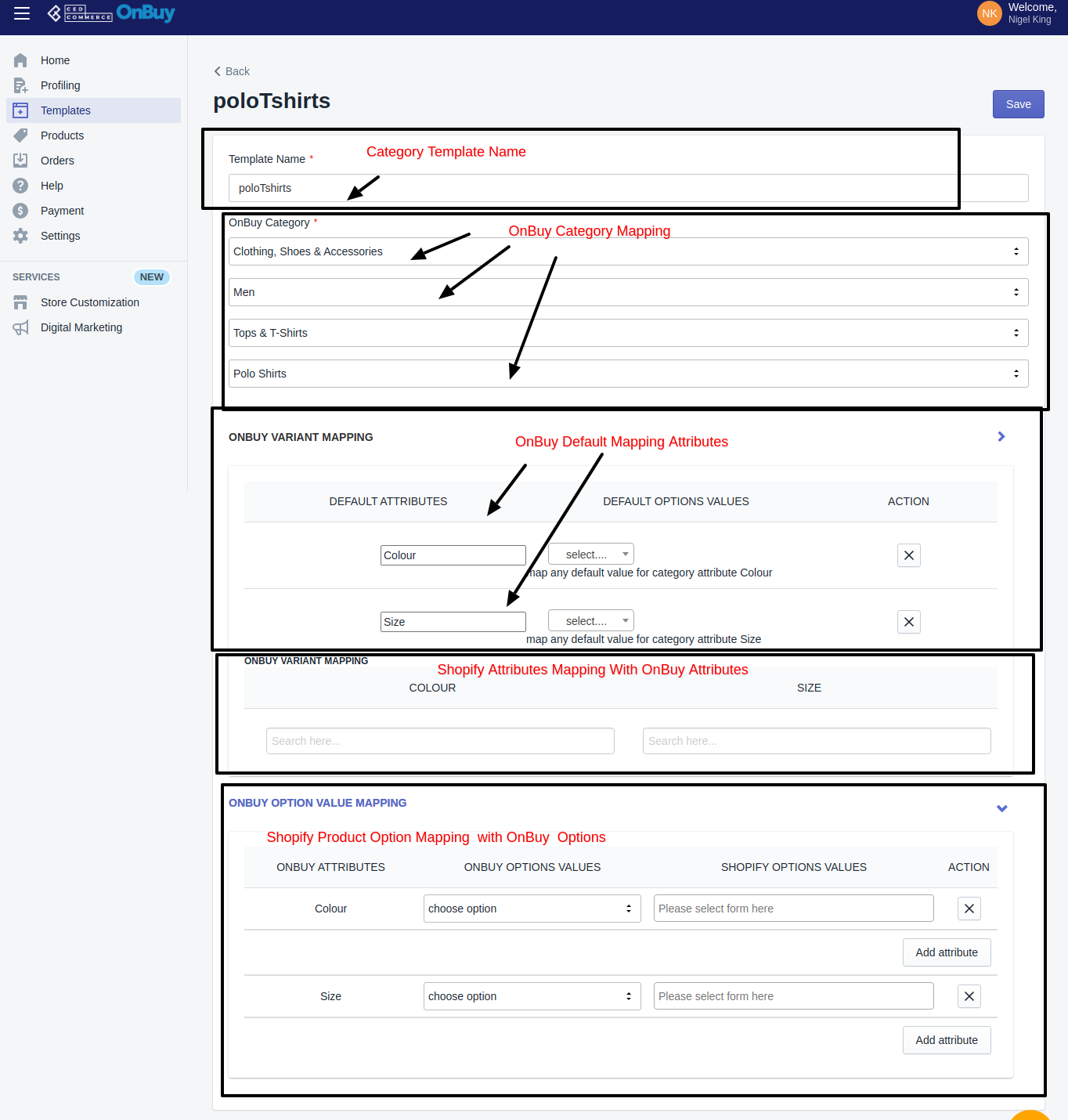Image resolution: width=1068 pixels, height=1120 pixels.
Task: Open the Clothing, Shoes & Accessories category dropdown
Action: pyautogui.click(x=628, y=251)
